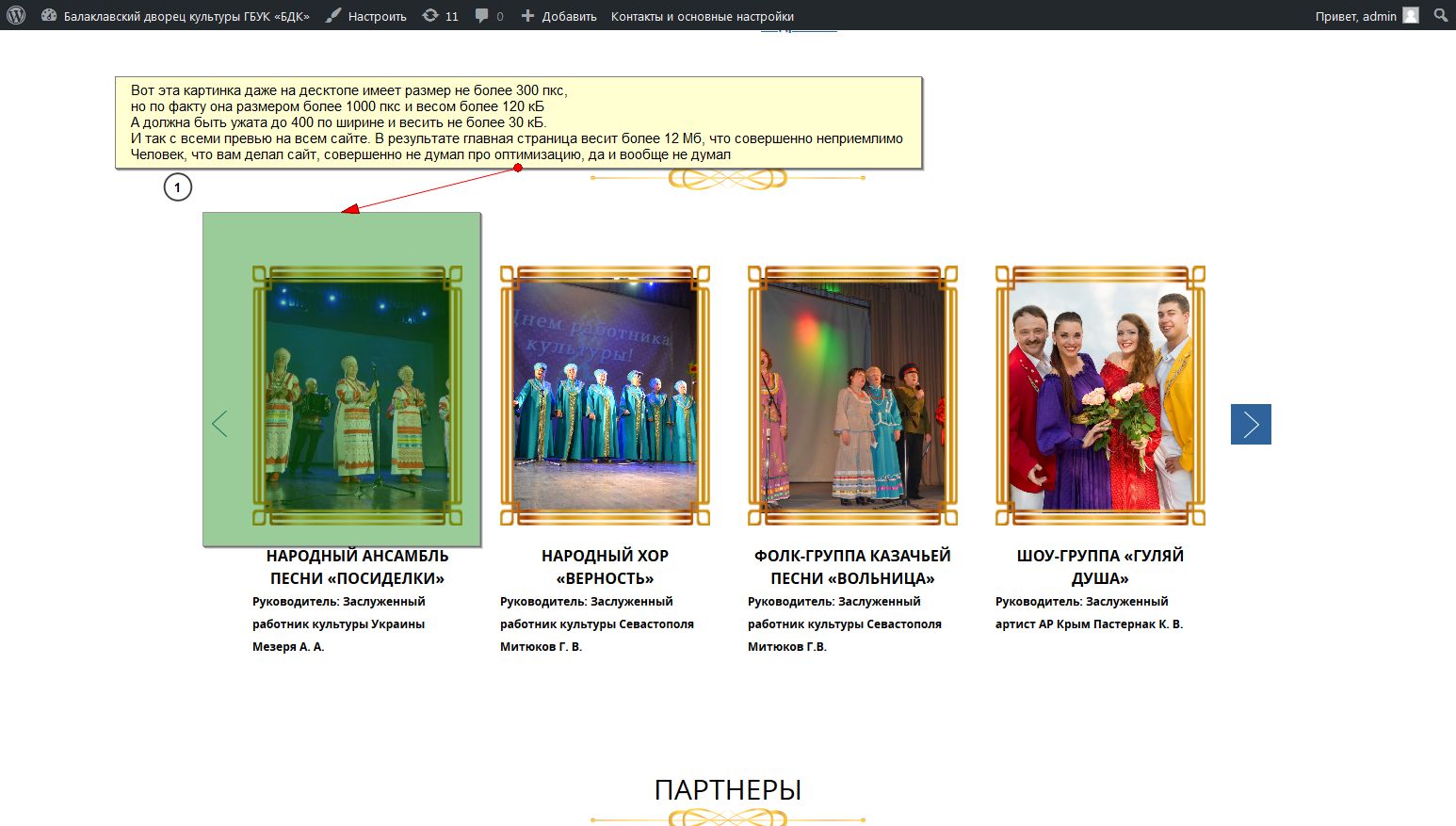Open the admin bar search magnifier
Viewport: 1456px width, 826px height.
click(1441, 15)
